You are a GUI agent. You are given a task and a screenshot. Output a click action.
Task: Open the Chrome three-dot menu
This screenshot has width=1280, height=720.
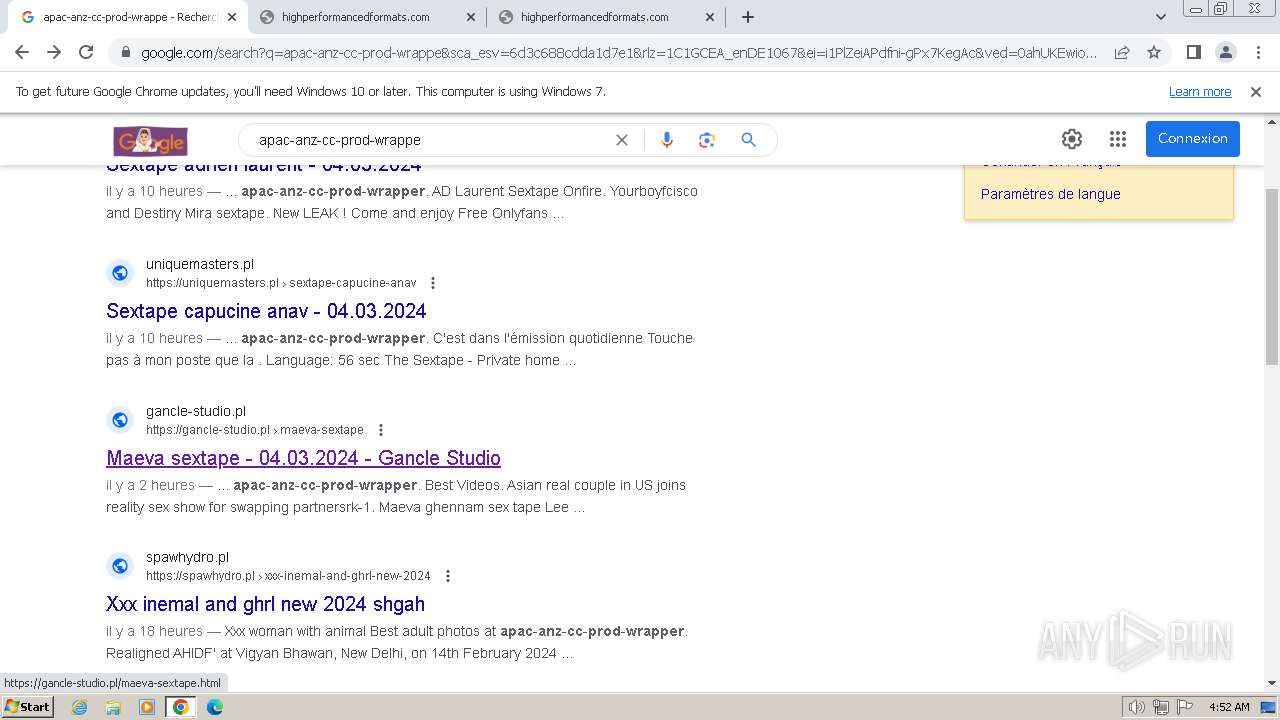(1257, 52)
